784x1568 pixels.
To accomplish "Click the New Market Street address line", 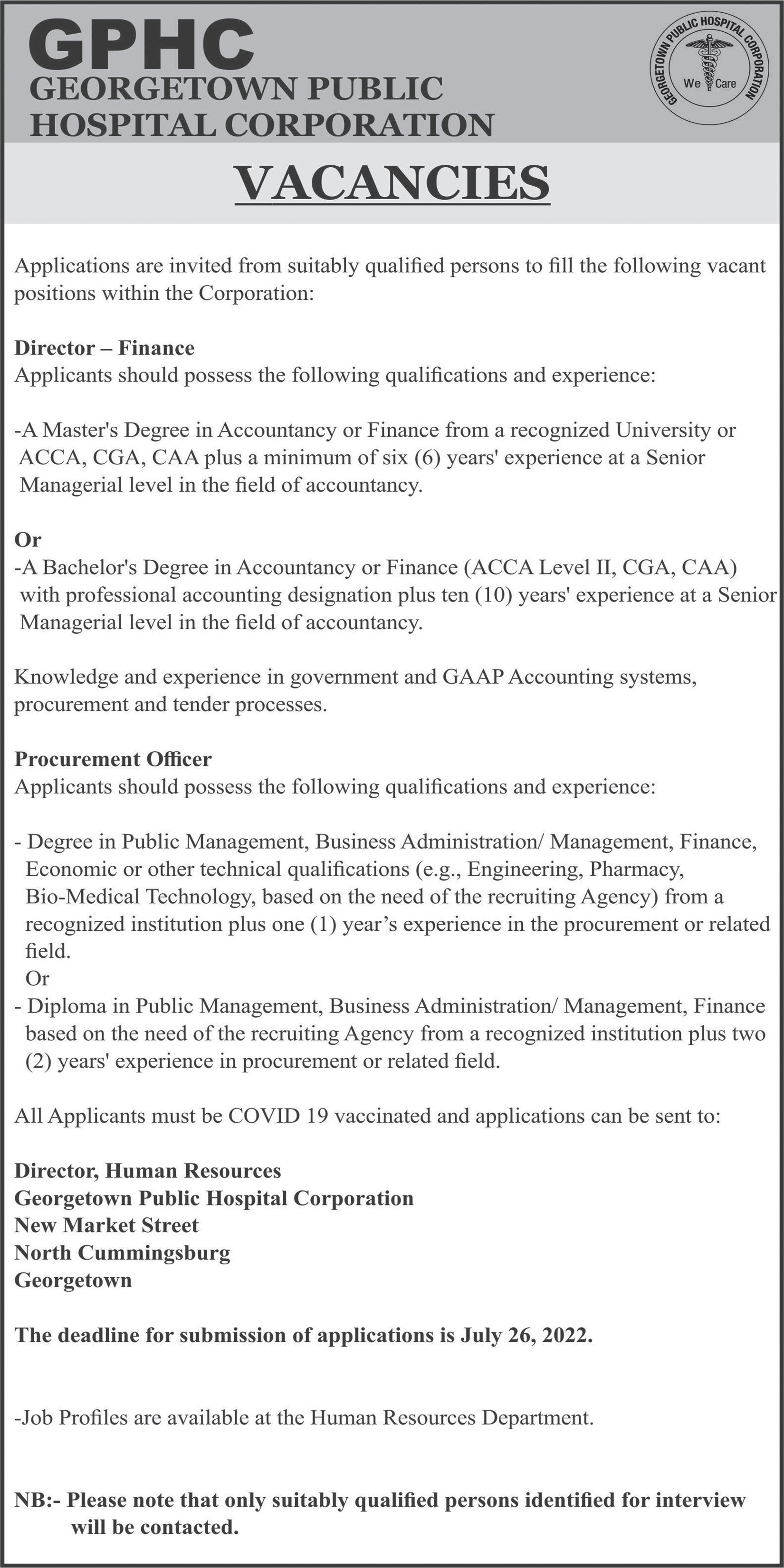I will coord(106,1225).
